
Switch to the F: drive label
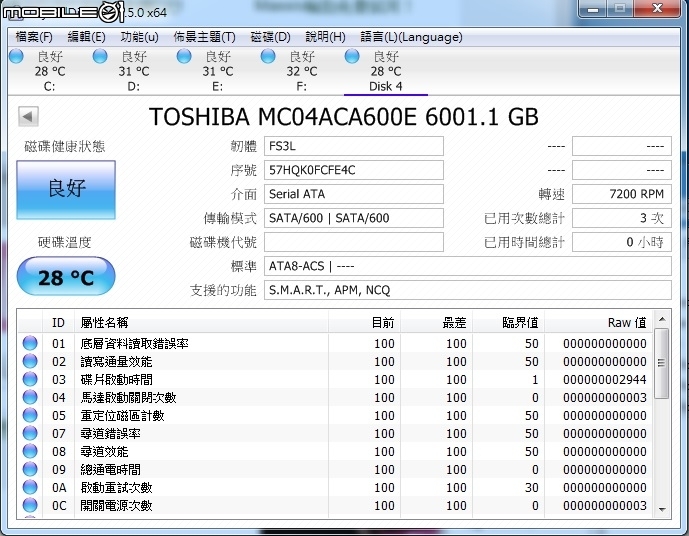301,86
